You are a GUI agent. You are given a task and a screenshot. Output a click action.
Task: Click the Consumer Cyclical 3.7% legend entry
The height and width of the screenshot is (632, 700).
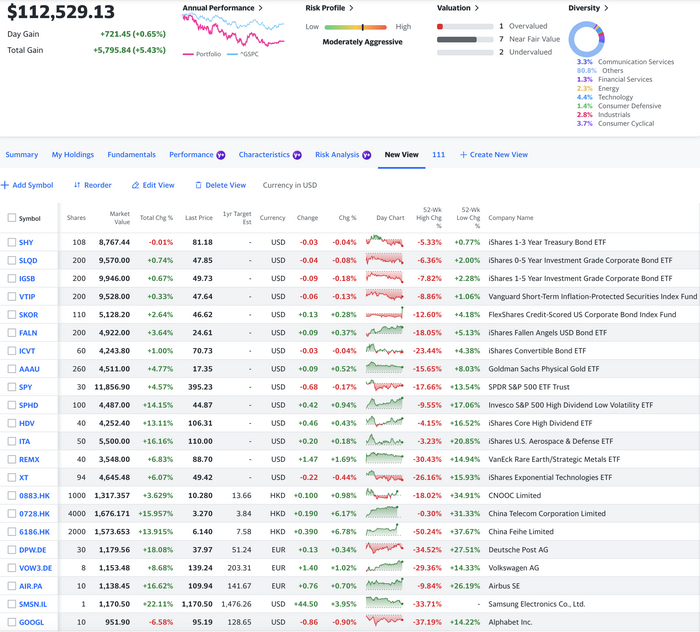pyautogui.click(x=615, y=123)
